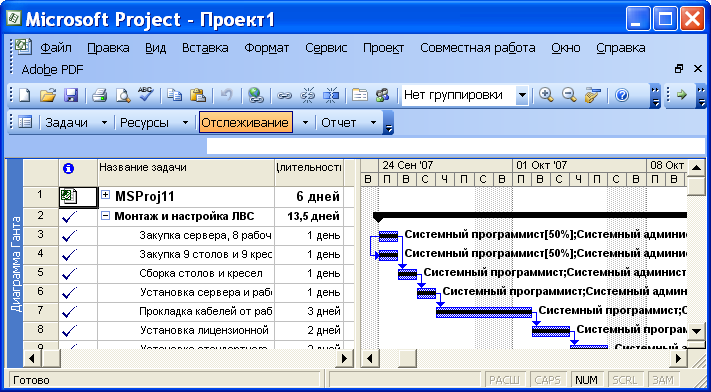
Task: Open the Нет группировки grouping dropdown
Action: click(x=522, y=96)
